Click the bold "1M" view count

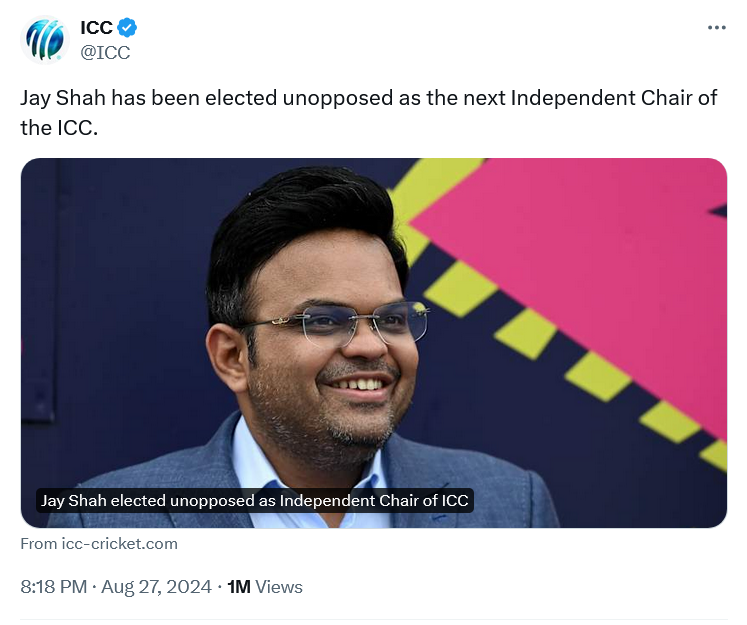239,587
